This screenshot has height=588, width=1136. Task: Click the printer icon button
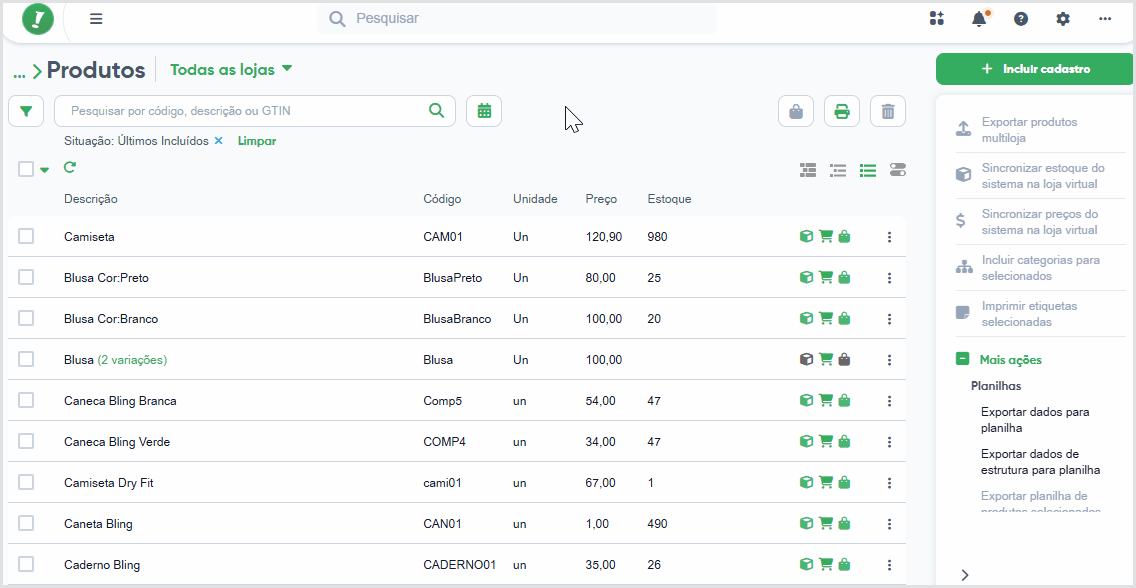coord(842,112)
